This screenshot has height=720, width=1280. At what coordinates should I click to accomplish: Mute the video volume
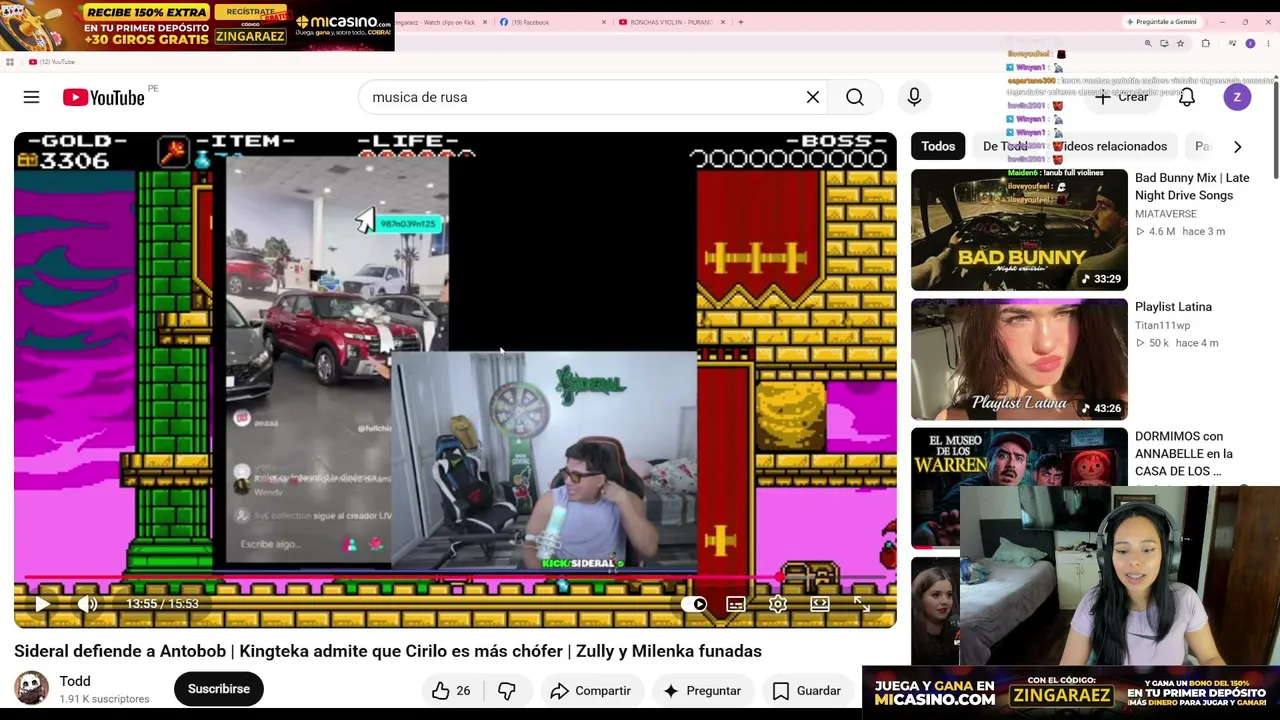[x=88, y=604]
